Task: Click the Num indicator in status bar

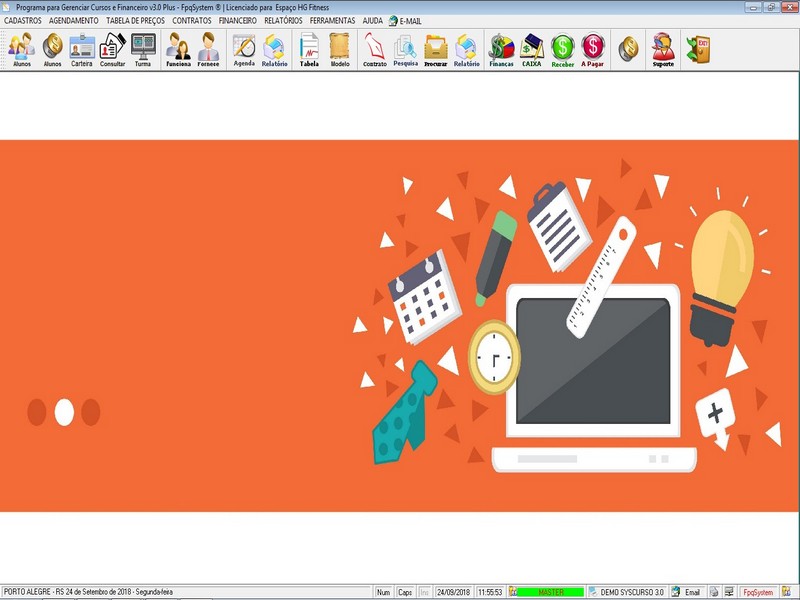Action: coord(383,592)
